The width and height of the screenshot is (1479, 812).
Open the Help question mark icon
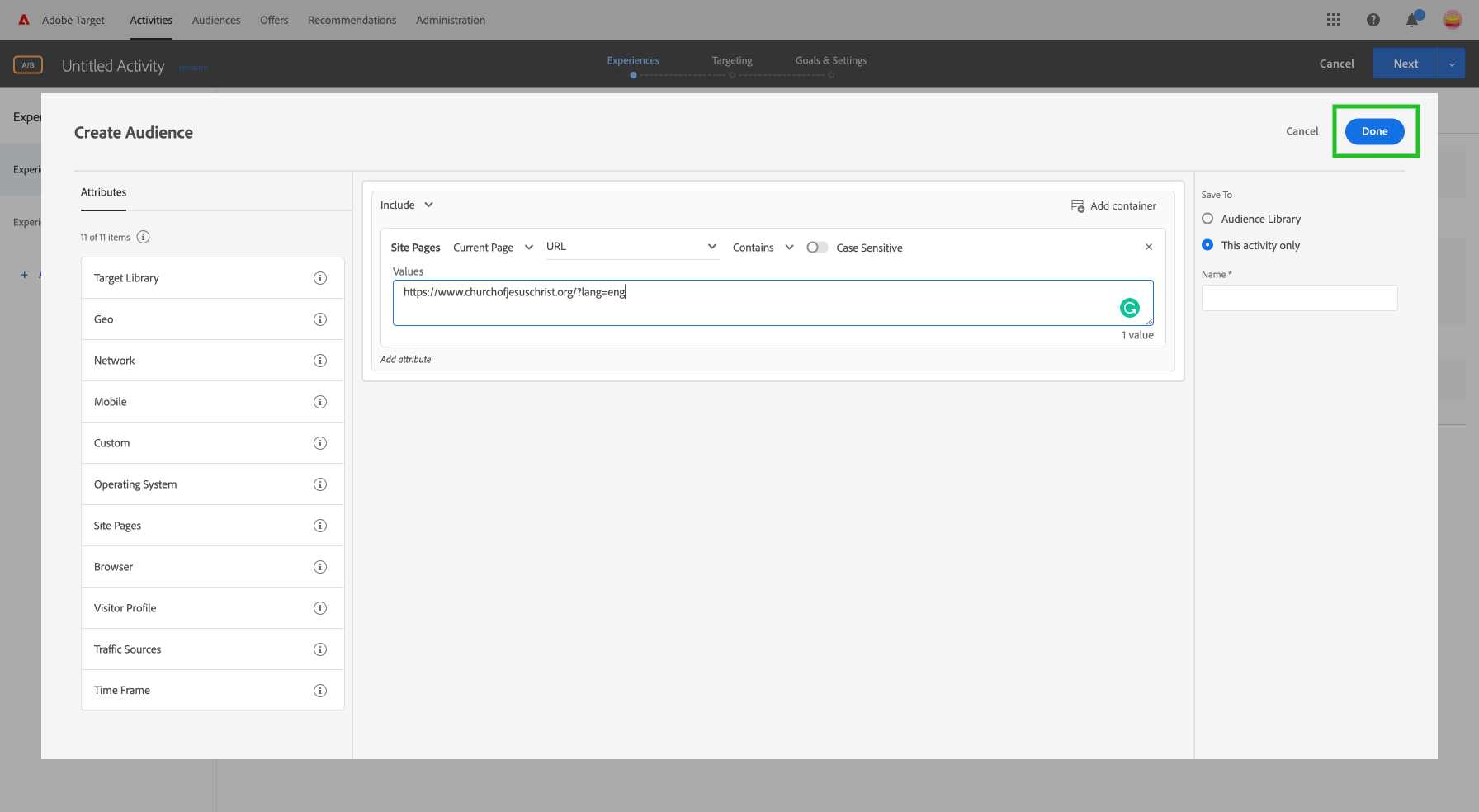point(1373,19)
